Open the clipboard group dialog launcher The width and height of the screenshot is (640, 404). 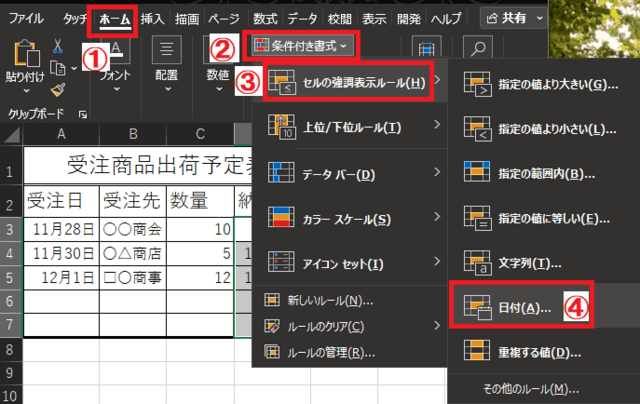(x=81, y=113)
